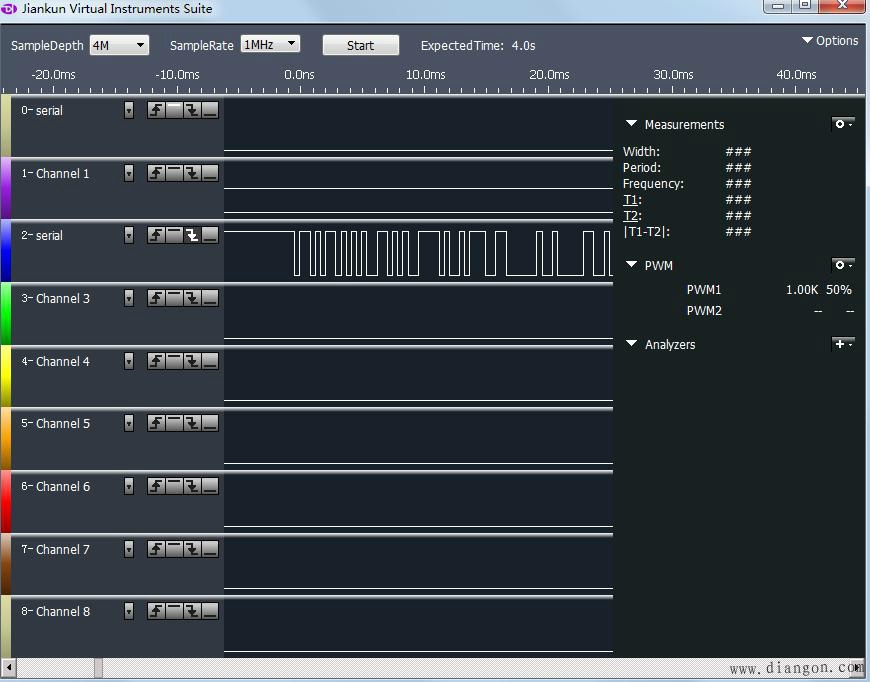Click the horizontal scrollbar thumb
Viewport: 870px width, 682px height.
pos(98,668)
